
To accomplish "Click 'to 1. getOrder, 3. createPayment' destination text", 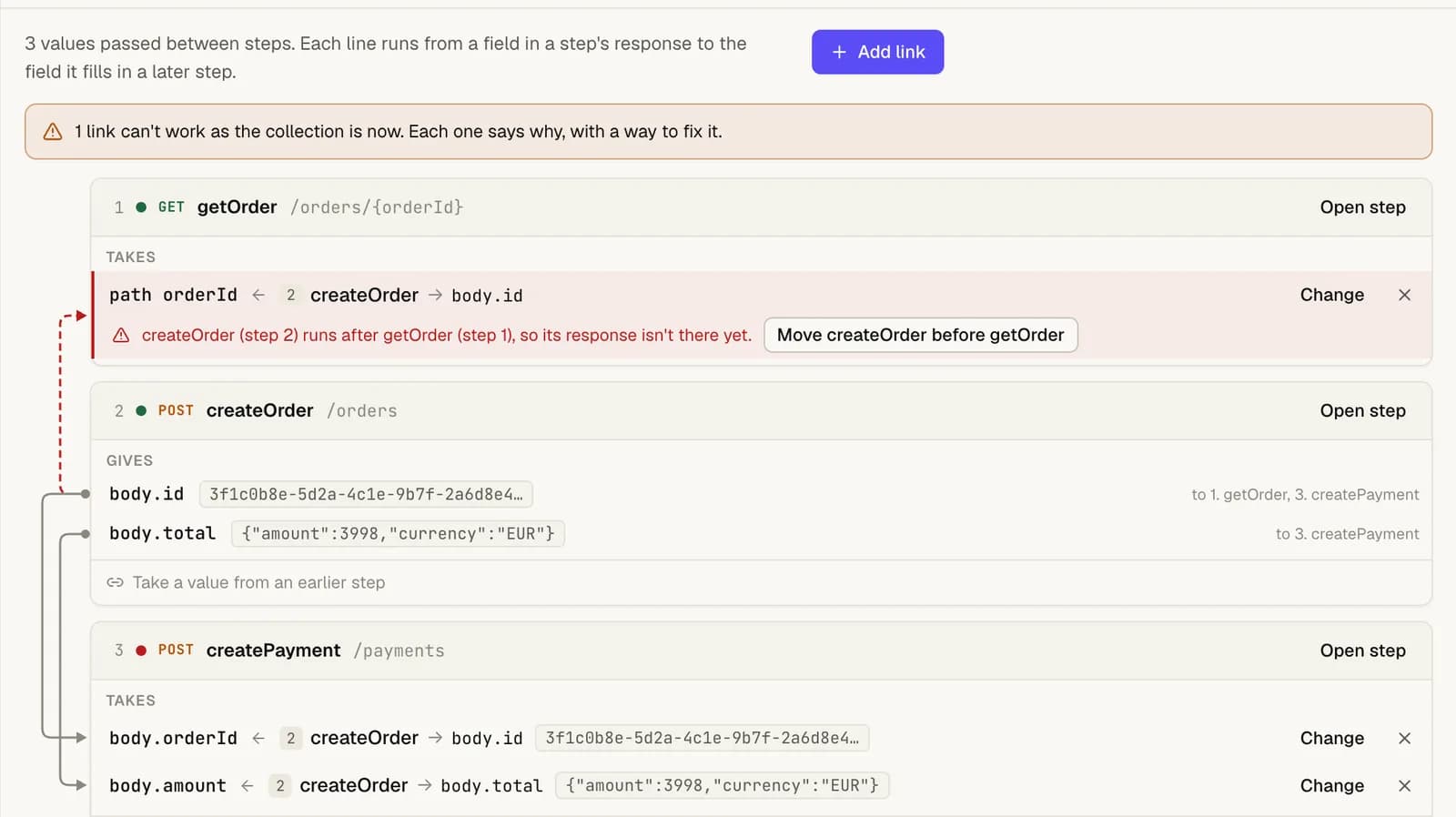I will [1305, 494].
